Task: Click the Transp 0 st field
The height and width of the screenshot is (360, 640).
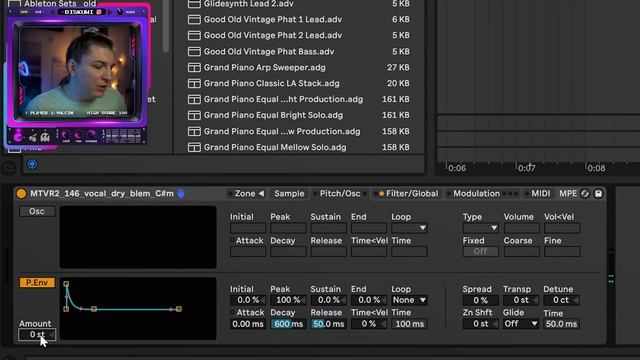Action: tap(521, 300)
